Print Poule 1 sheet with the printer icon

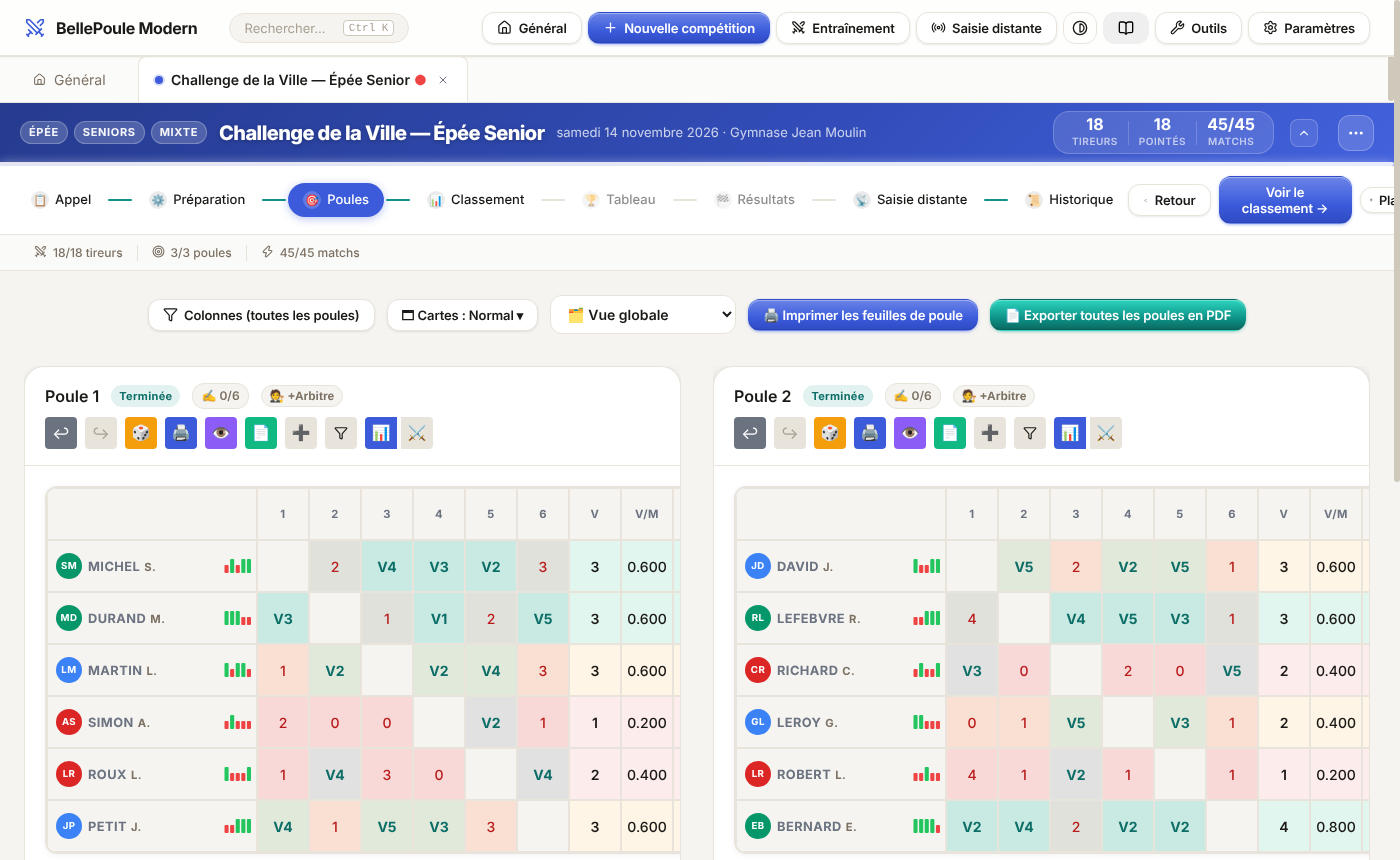[181, 433]
